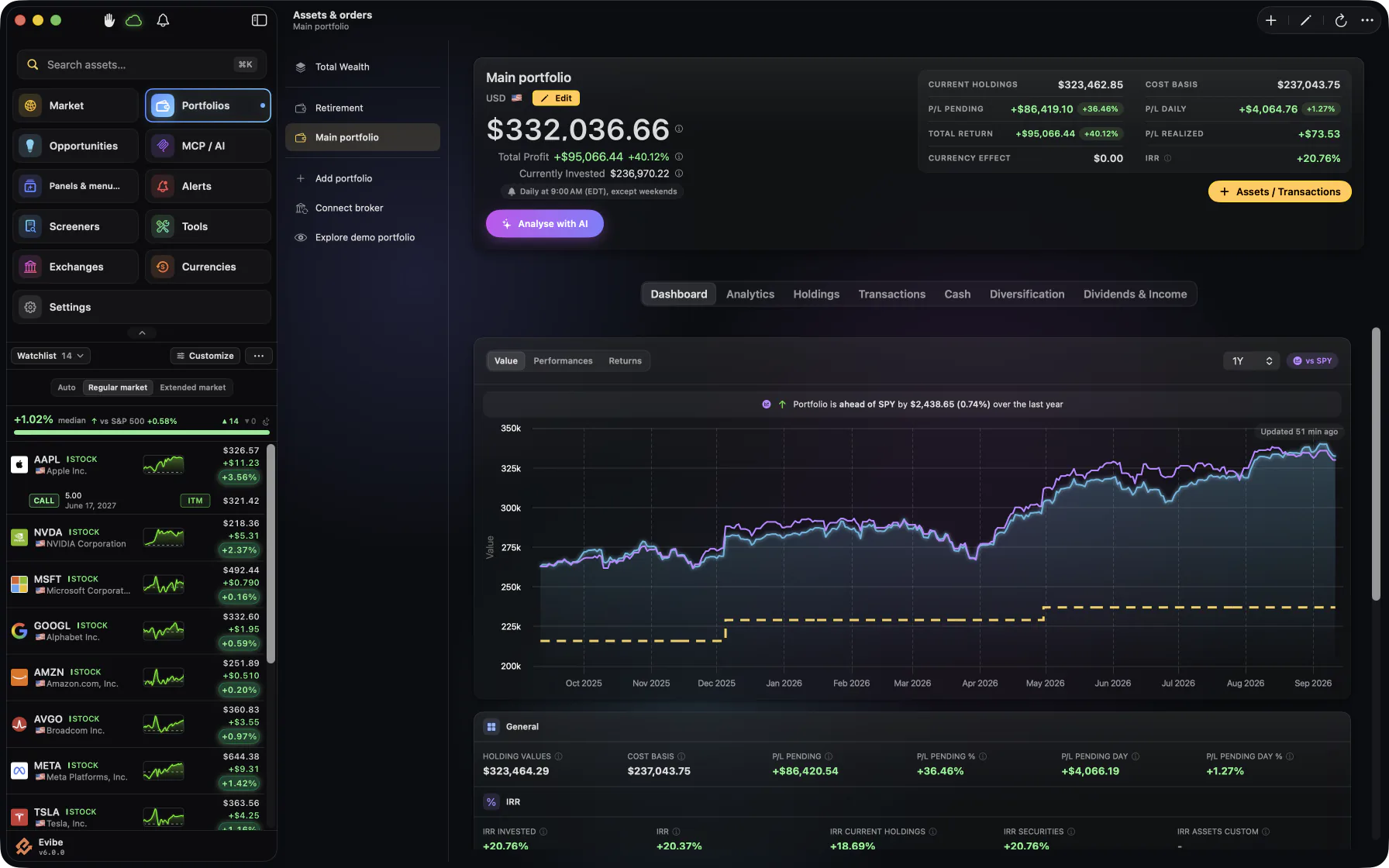The width and height of the screenshot is (1389, 868).
Task: Click the info icon beside Total Profit
Action: (x=679, y=157)
